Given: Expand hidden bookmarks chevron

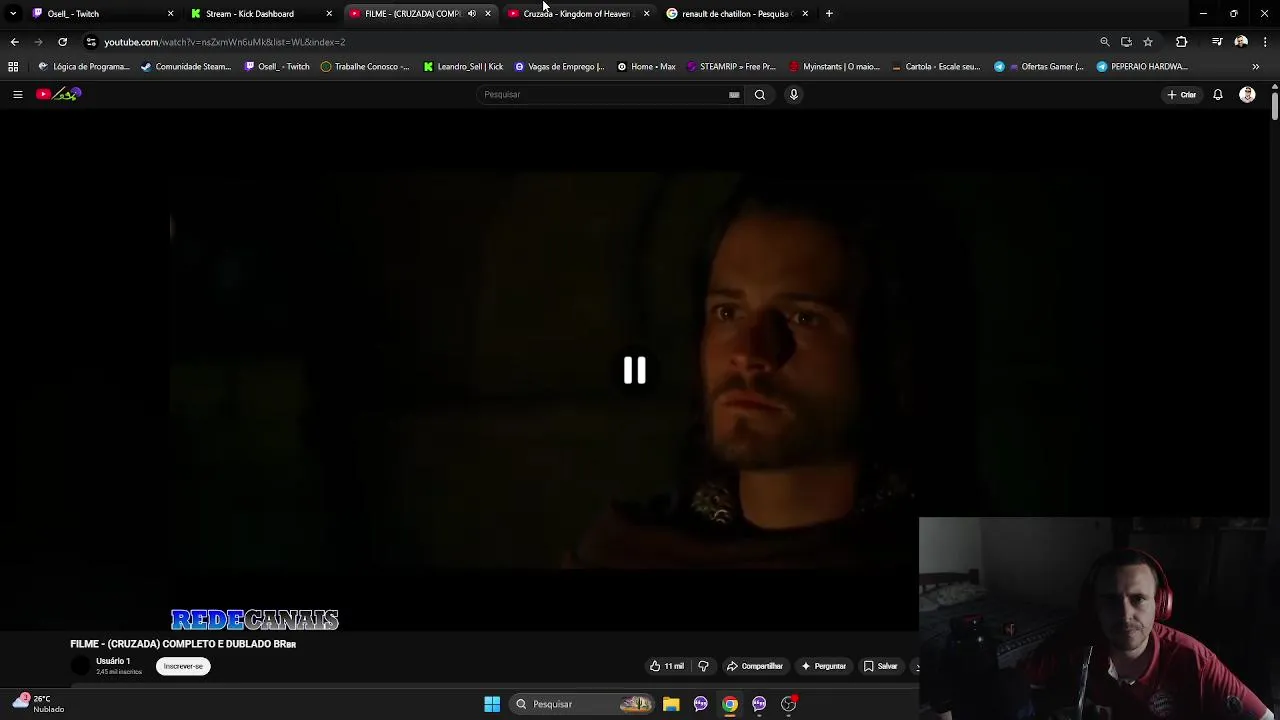Looking at the screenshot, I should point(1255,67).
